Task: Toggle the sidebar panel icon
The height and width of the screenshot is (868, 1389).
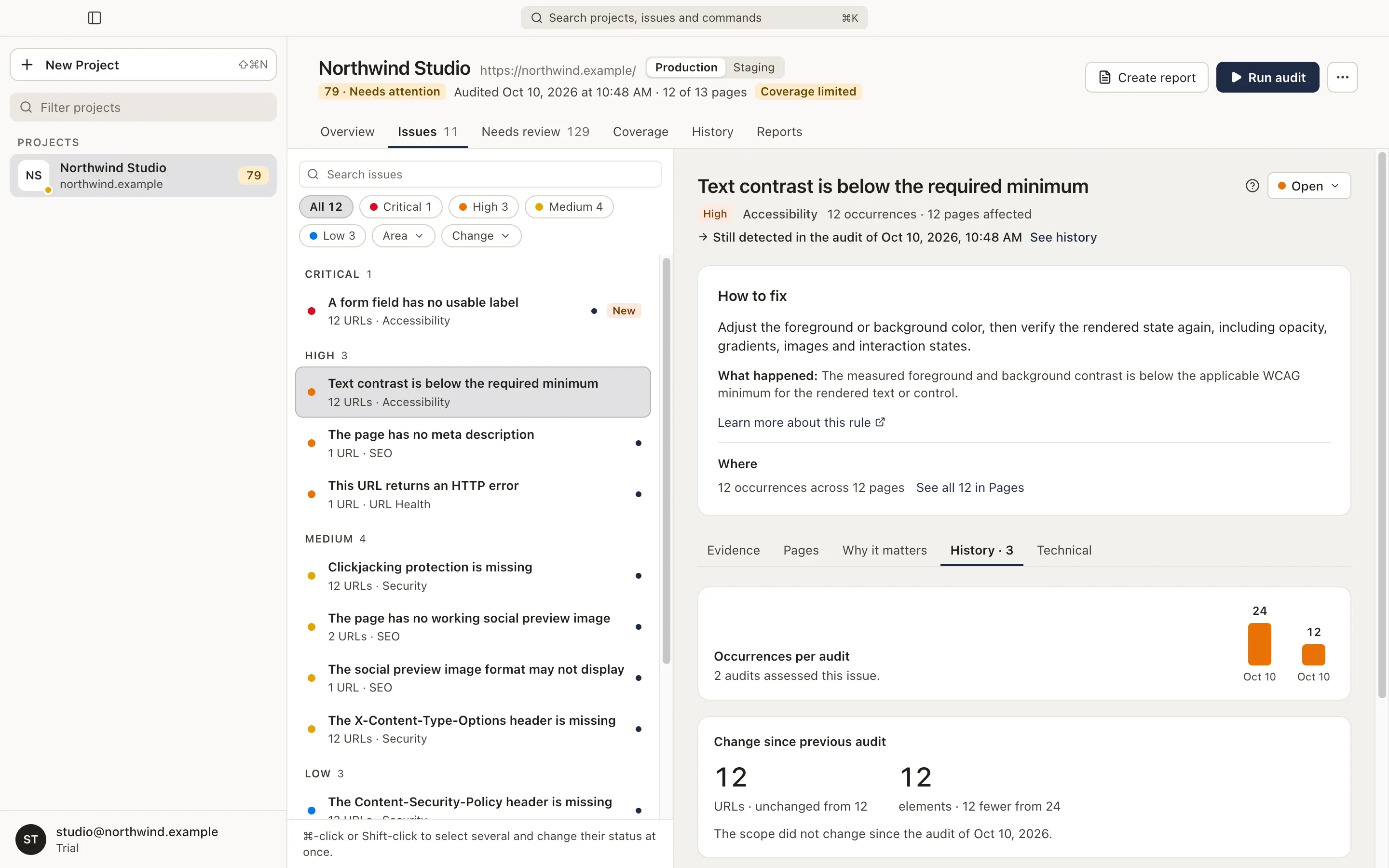Action: tap(95, 18)
